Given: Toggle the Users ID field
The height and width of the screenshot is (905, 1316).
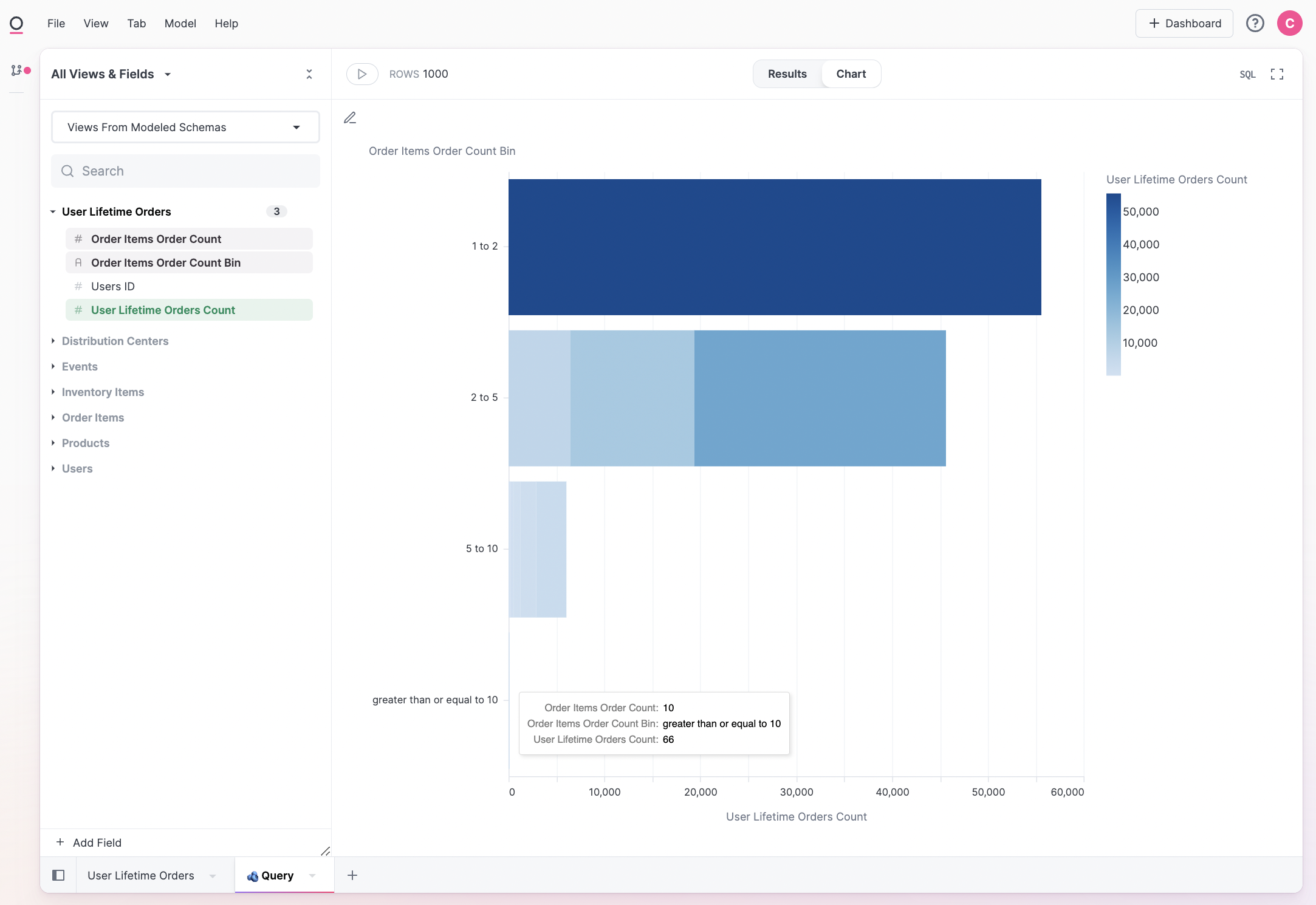Looking at the screenshot, I should (x=113, y=286).
